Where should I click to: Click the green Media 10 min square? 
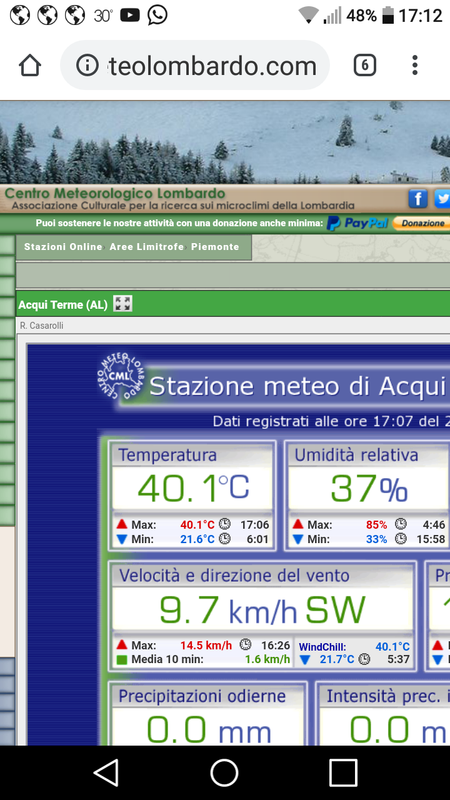pyautogui.click(x=121, y=660)
